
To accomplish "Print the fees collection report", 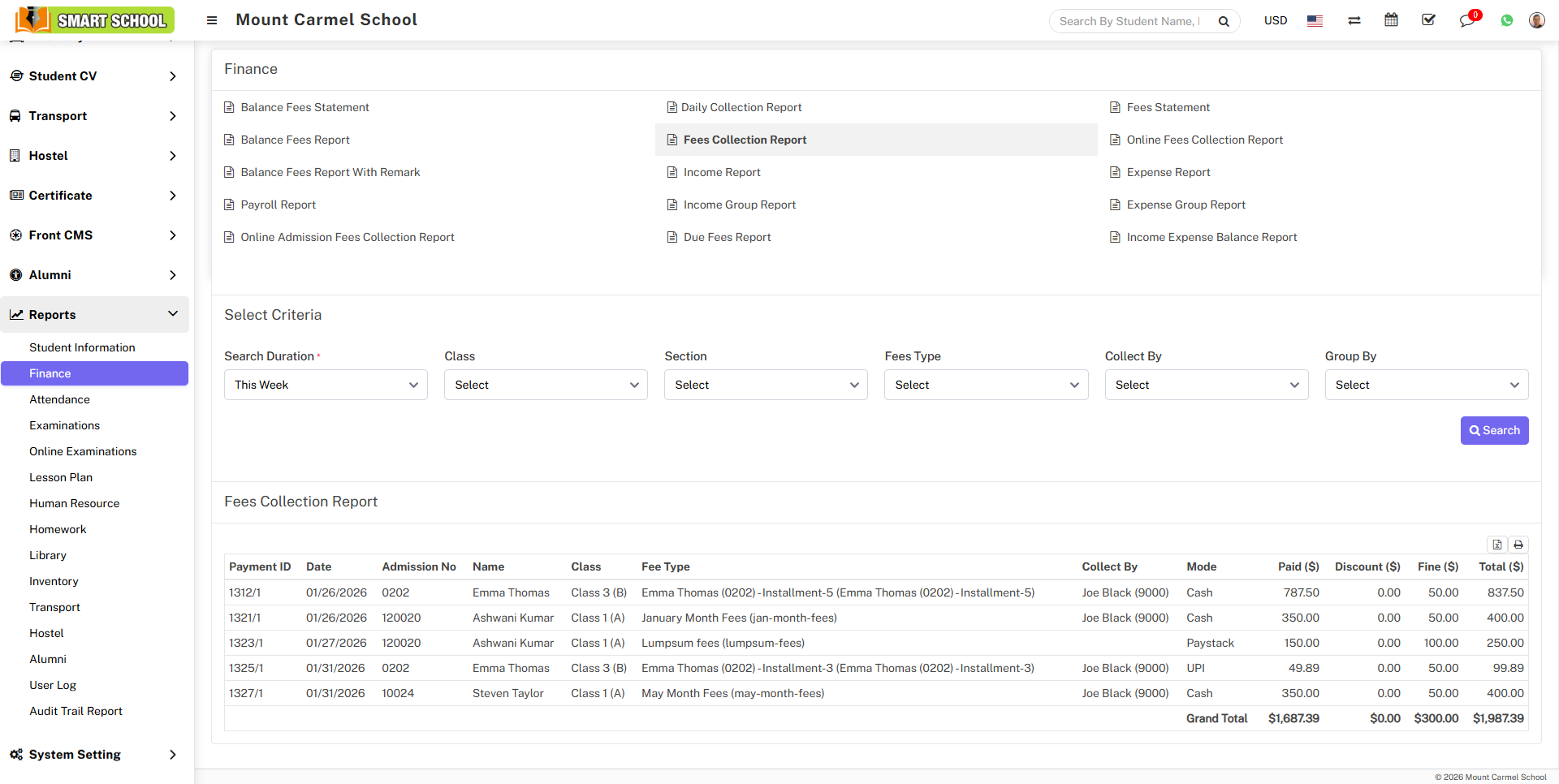I will click(x=1518, y=545).
